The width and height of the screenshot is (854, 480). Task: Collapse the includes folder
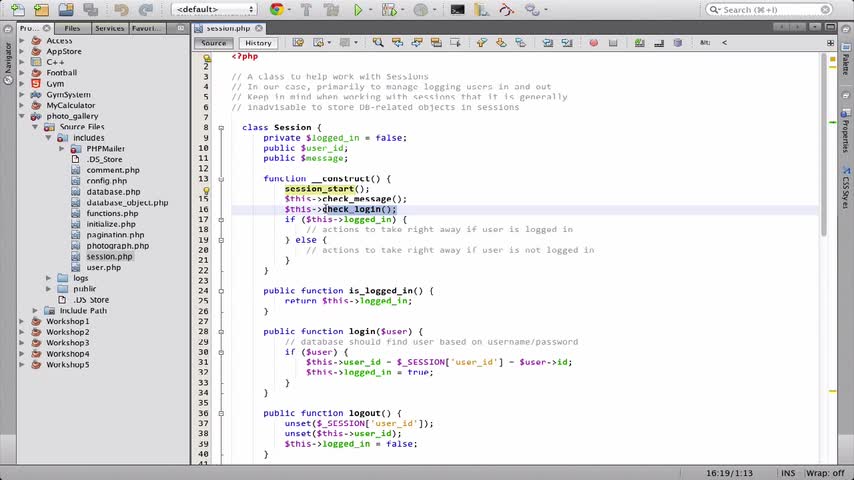tap(48, 138)
